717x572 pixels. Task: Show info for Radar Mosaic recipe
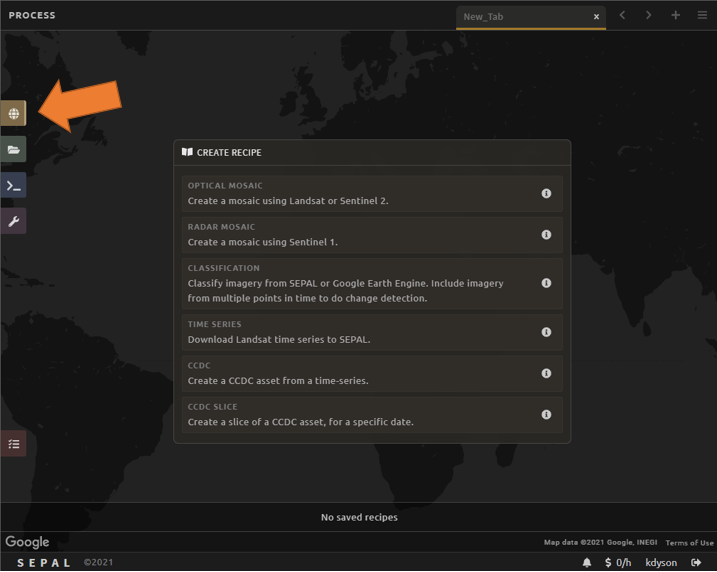546,235
